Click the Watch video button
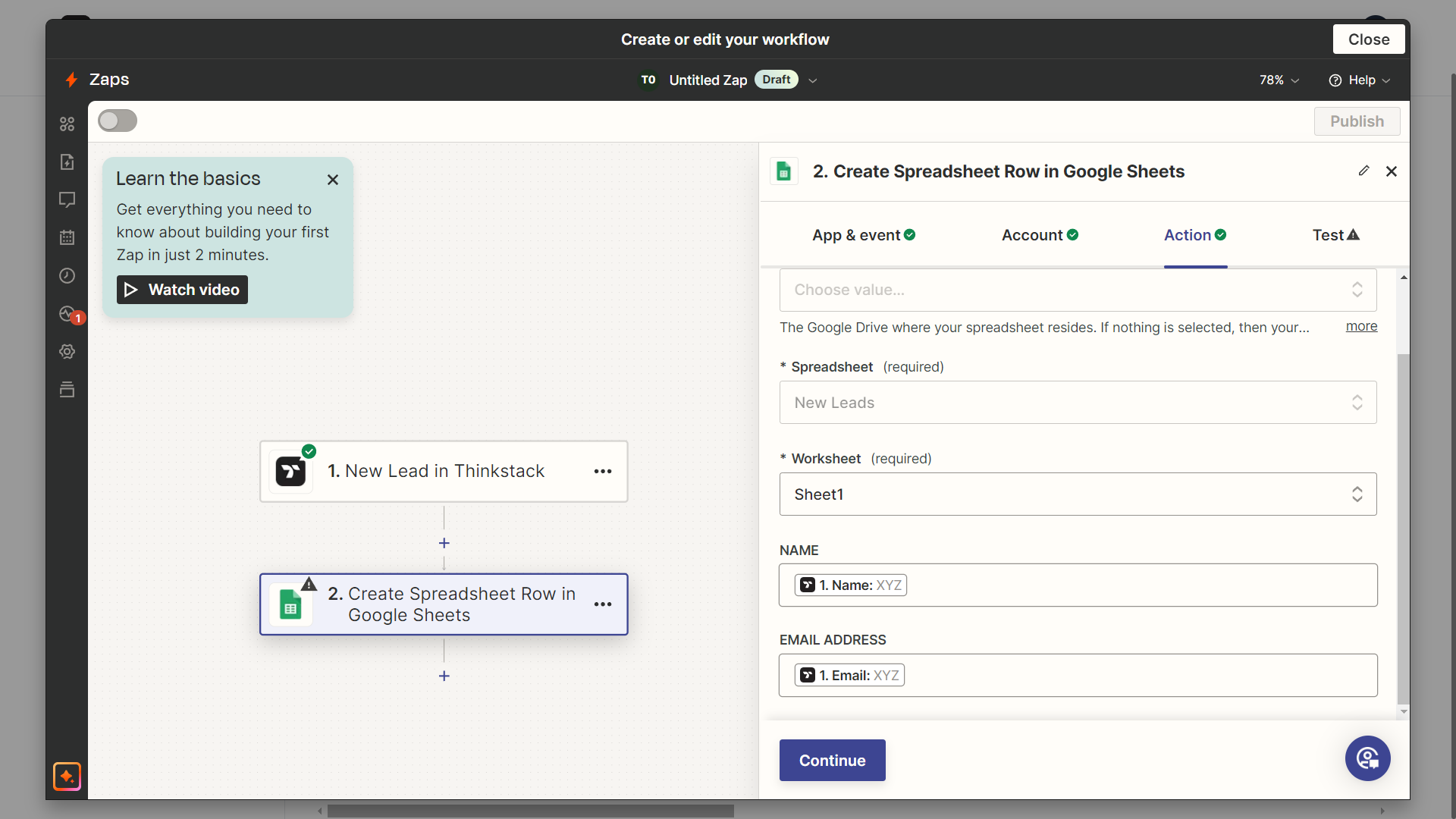 (x=182, y=290)
